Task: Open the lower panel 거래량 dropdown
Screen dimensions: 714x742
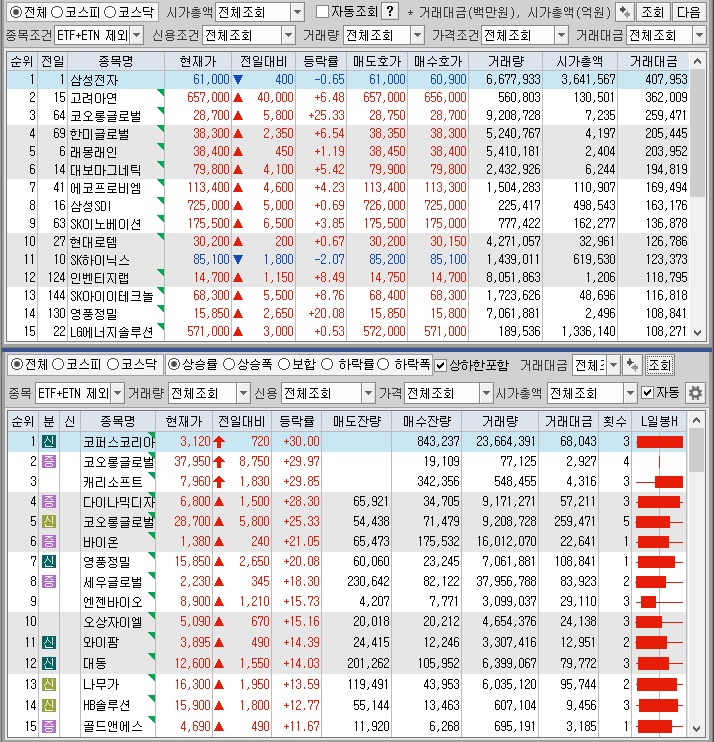Action: coord(243,393)
